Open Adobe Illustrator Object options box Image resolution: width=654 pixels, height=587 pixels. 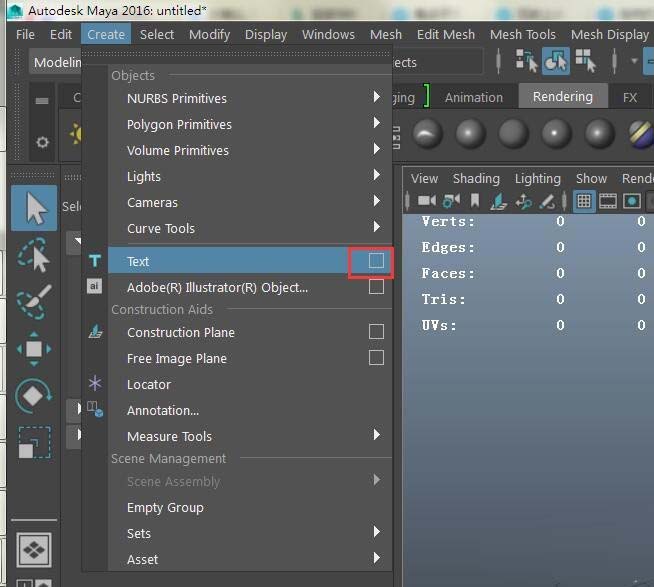(x=376, y=287)
